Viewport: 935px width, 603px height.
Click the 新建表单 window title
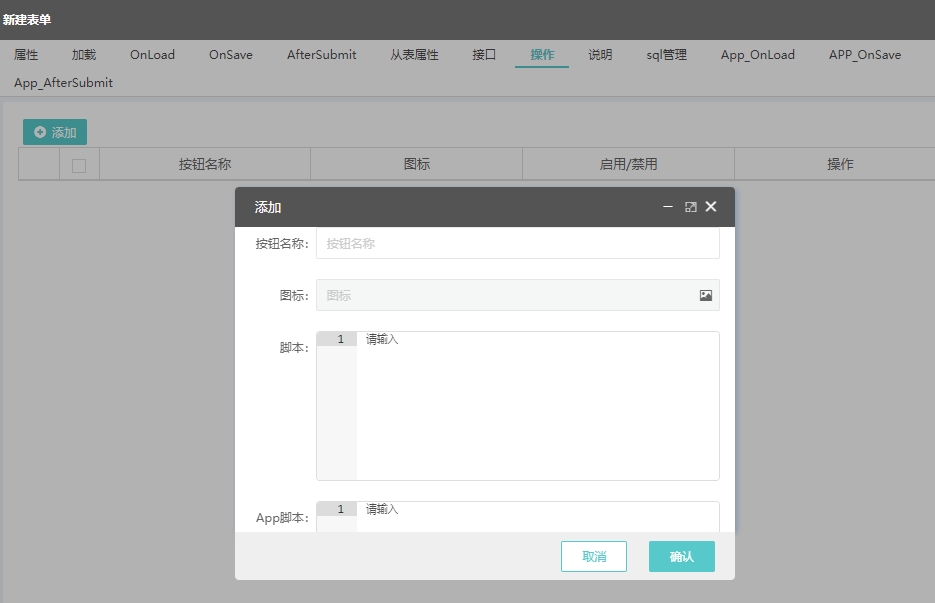coord(27,20)
